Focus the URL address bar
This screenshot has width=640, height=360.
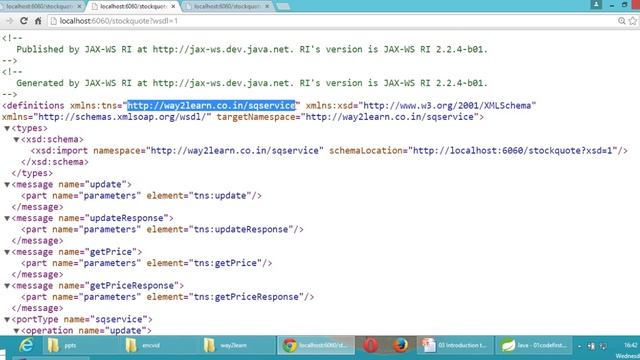pyautogui.click(x=331, y=21)
